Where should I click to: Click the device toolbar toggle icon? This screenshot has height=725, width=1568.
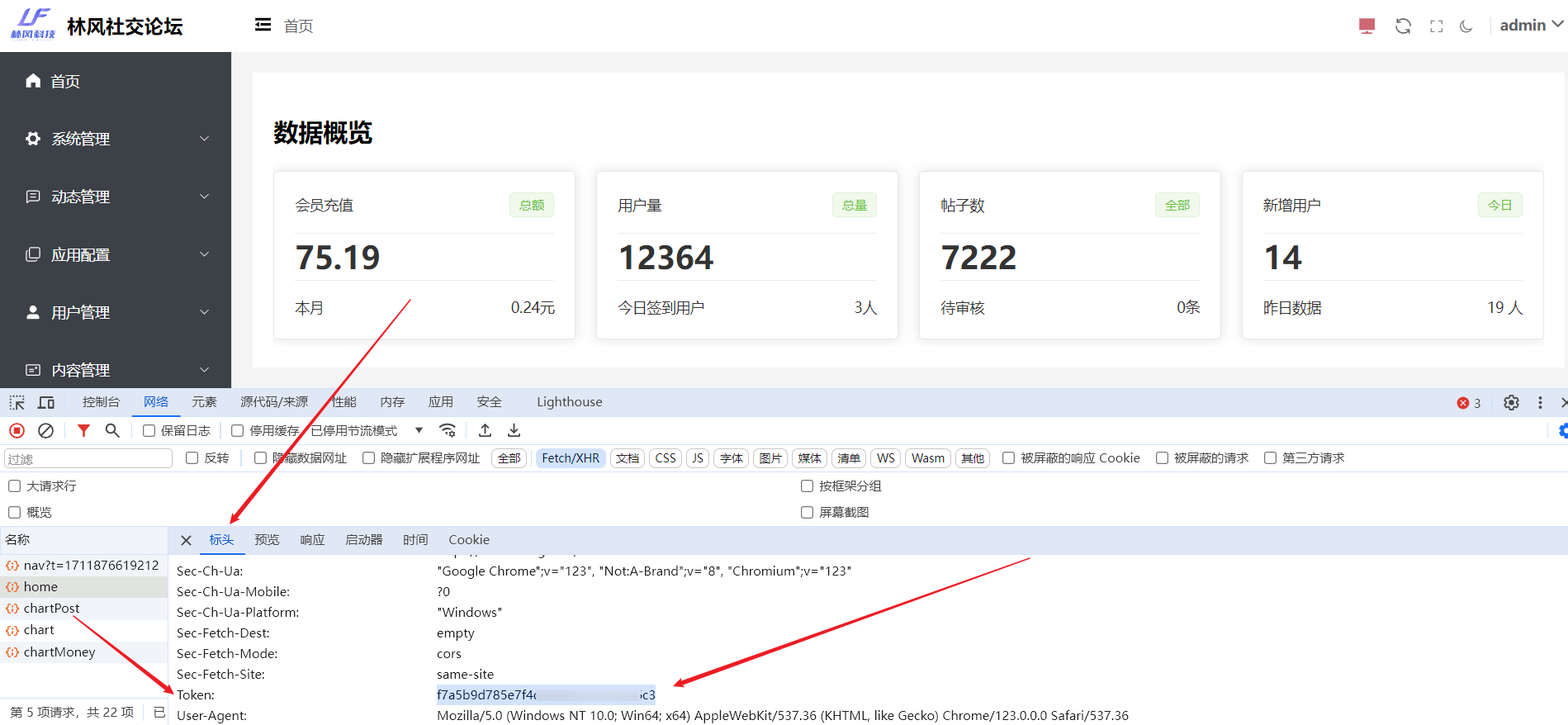(x=46, y=402)
